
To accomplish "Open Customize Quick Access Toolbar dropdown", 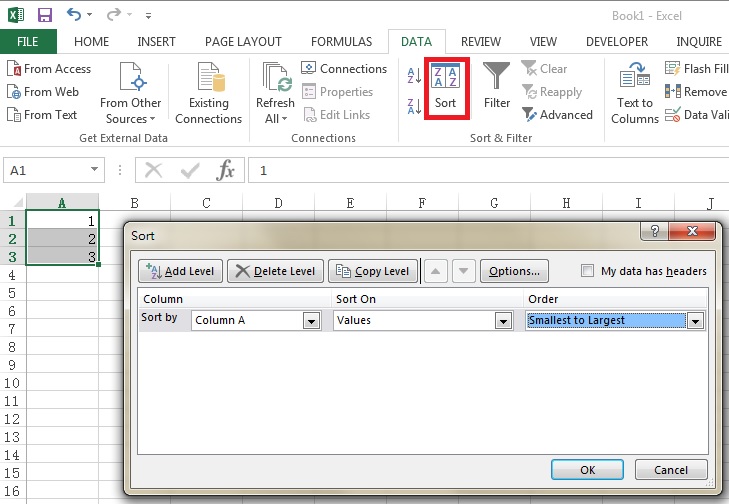I will [148, 15].
